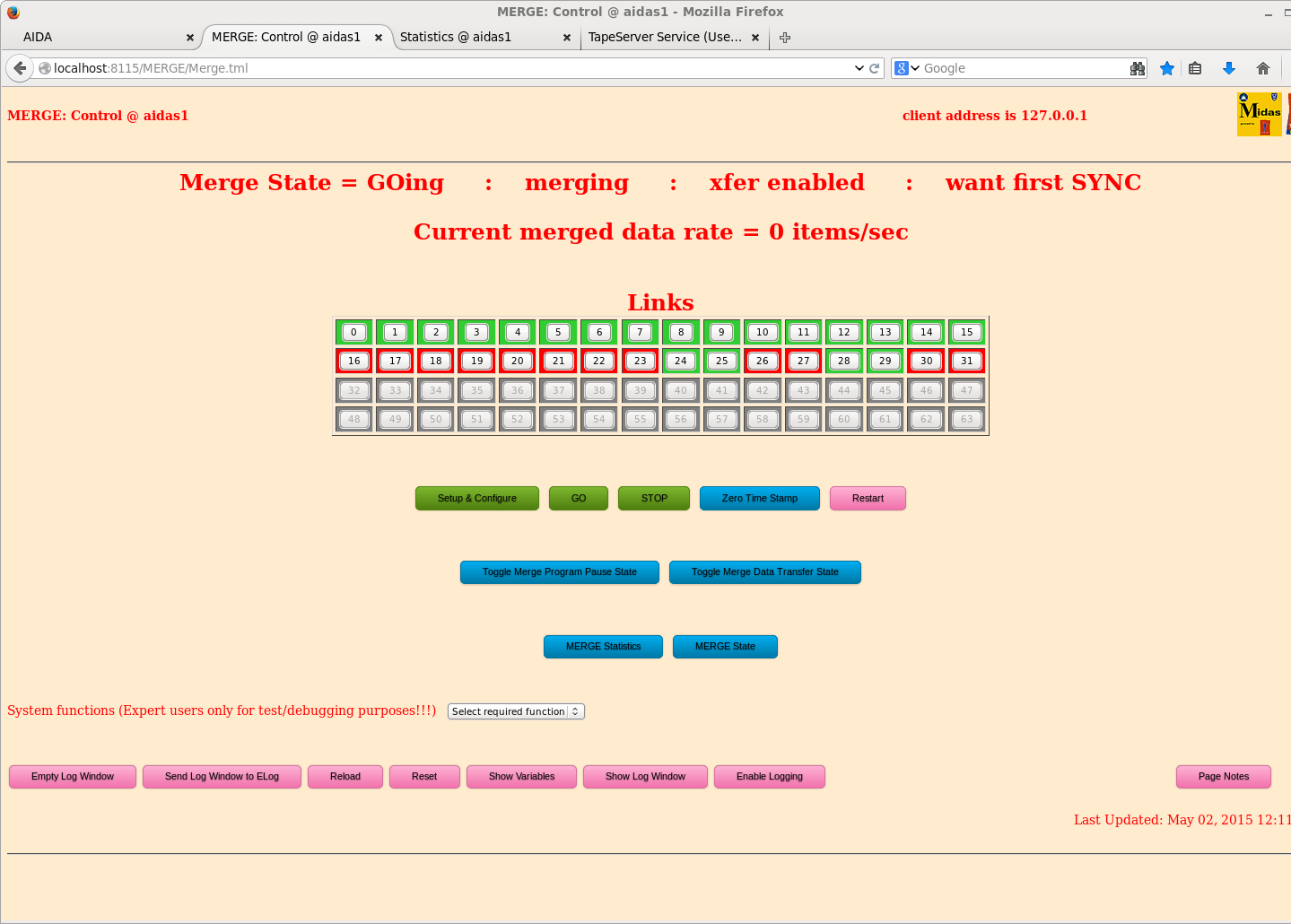The width and height of the screenshot is (1291, 924).
Task: Open MERGE Statistics
Action: (x=603, y=647)
